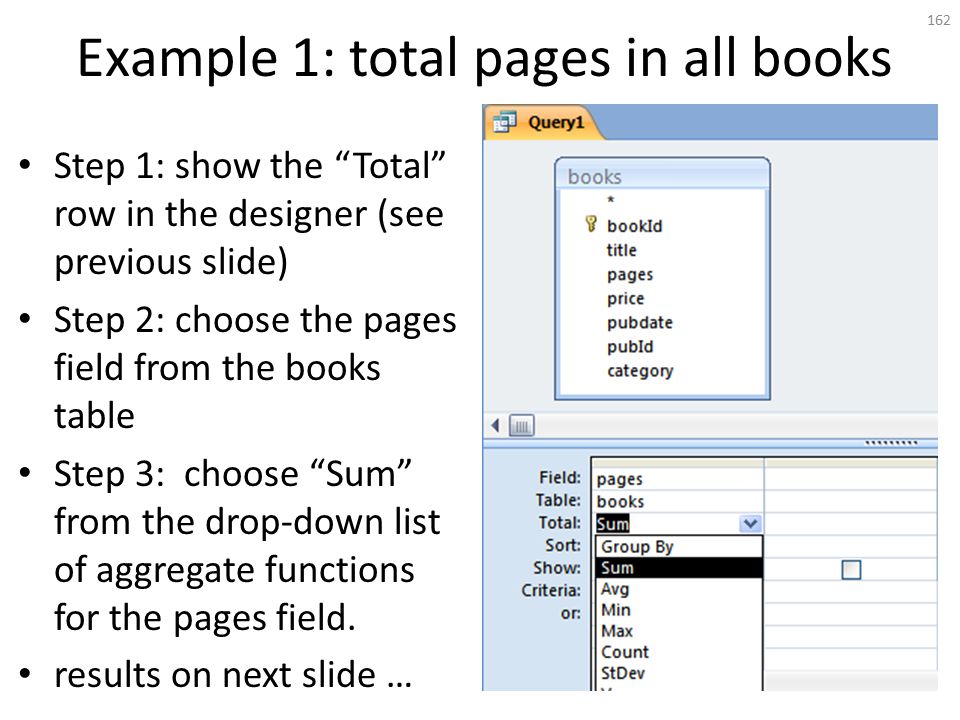Select the category field in books
The image size is (960, 720).
click(640, 371)
